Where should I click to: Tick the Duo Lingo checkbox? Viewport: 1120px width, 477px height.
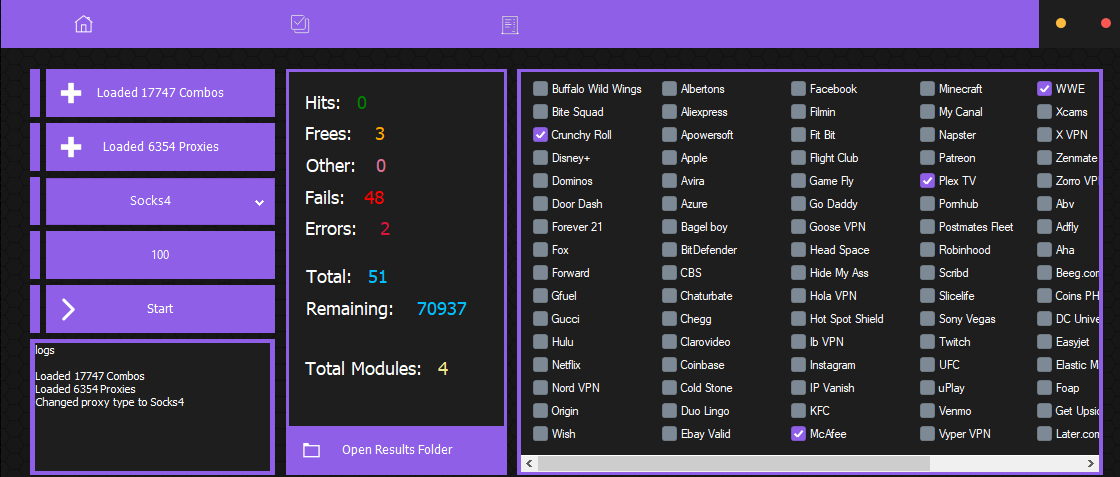click(669, 411)
